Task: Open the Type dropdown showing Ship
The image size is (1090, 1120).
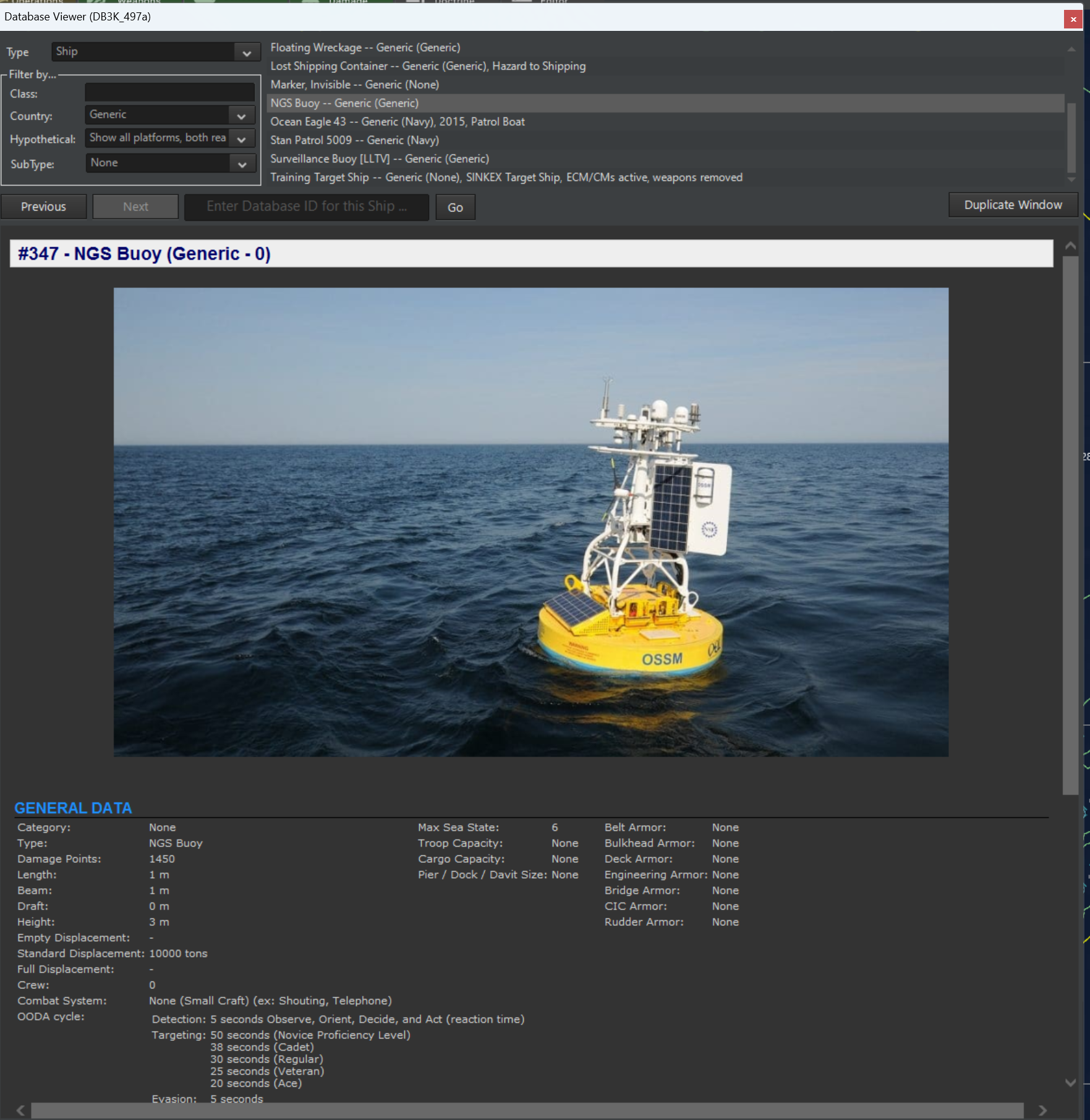Action: (247, 52)
